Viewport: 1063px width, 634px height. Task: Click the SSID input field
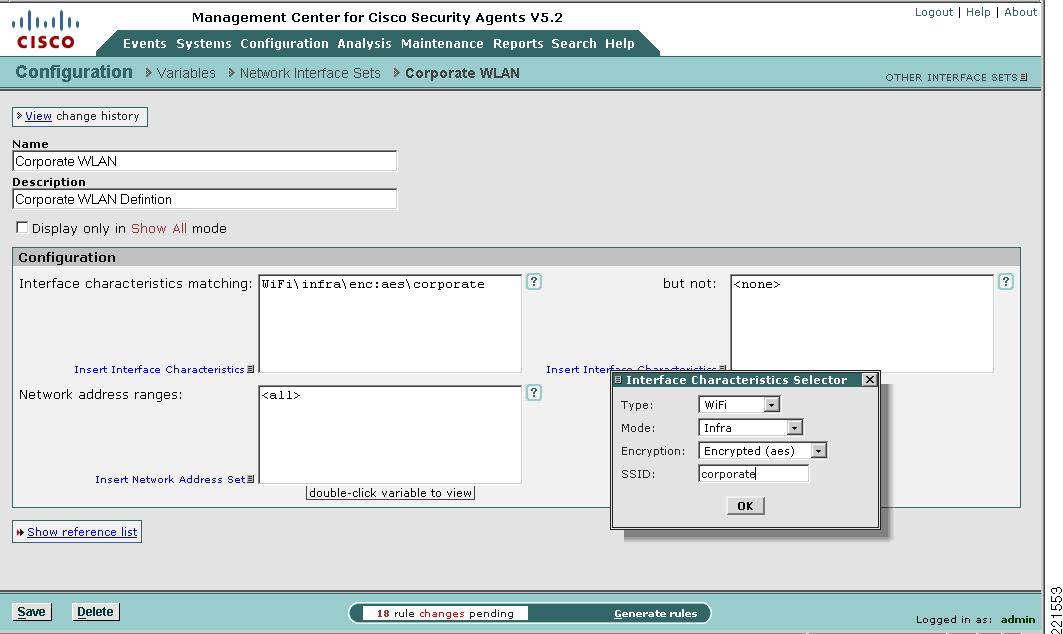click(x=753, y=473)
